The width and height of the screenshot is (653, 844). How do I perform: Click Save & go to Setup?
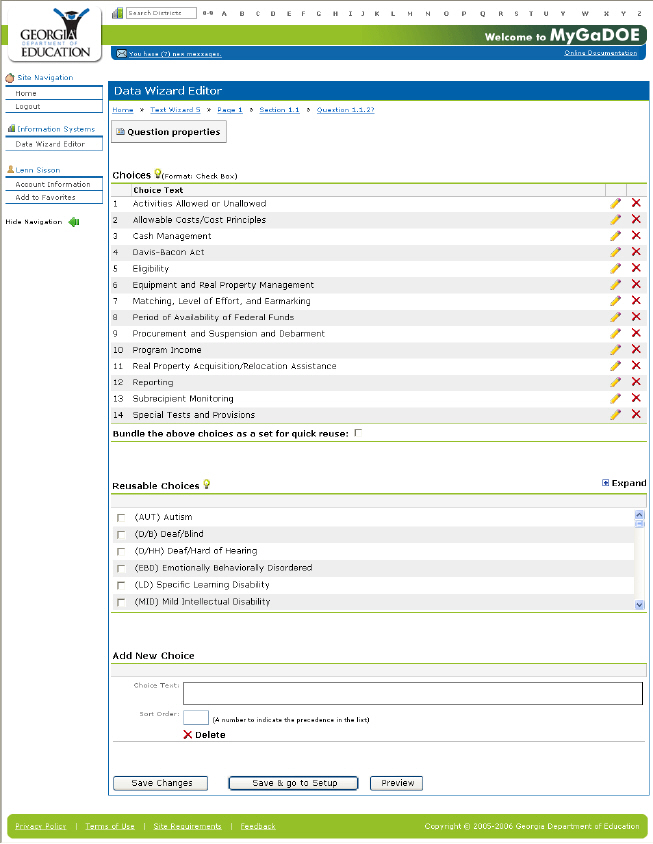click(293, 783)
